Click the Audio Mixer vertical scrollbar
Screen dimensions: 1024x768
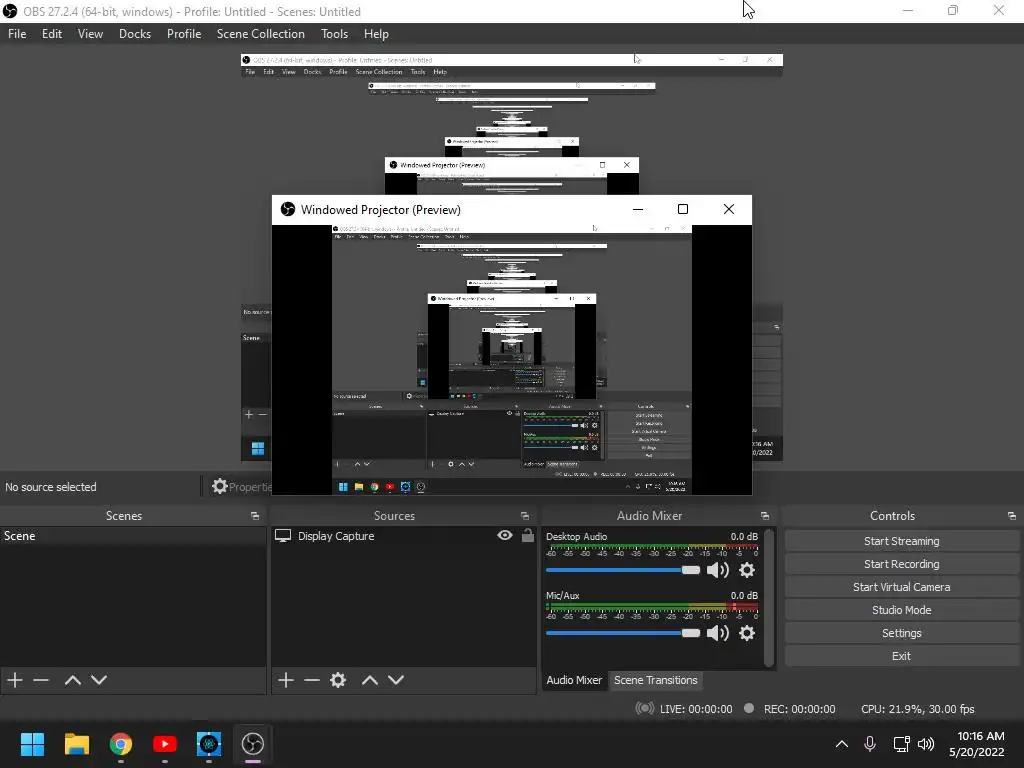[x=769, y=598]
